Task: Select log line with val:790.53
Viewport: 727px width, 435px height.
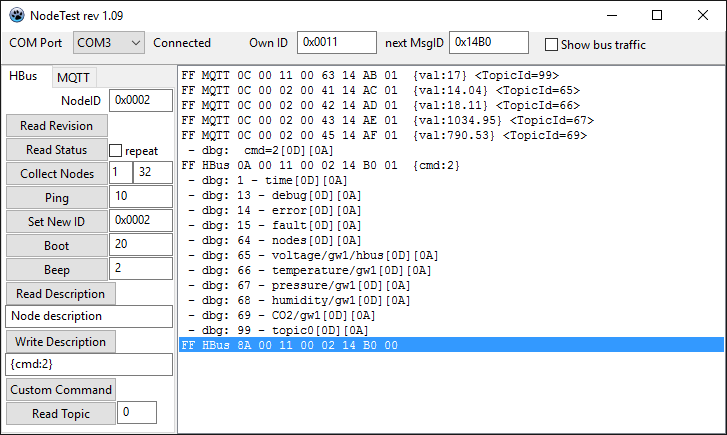Action: (x=451, y=135)
